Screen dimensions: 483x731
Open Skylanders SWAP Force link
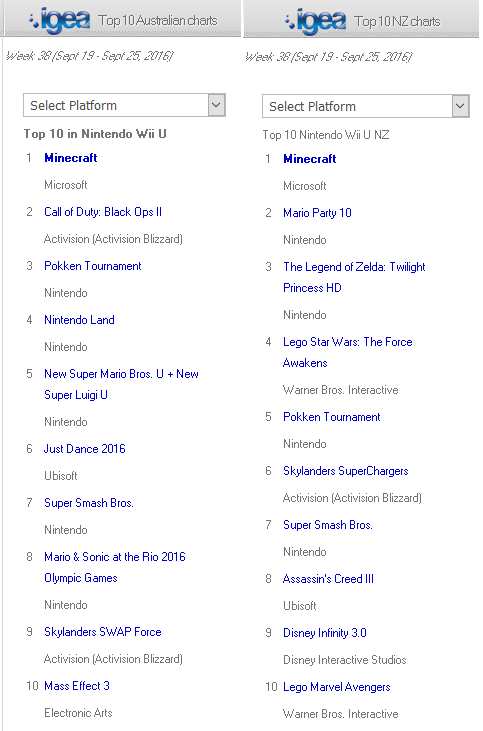pyautogui.click(x=103, y=632)
